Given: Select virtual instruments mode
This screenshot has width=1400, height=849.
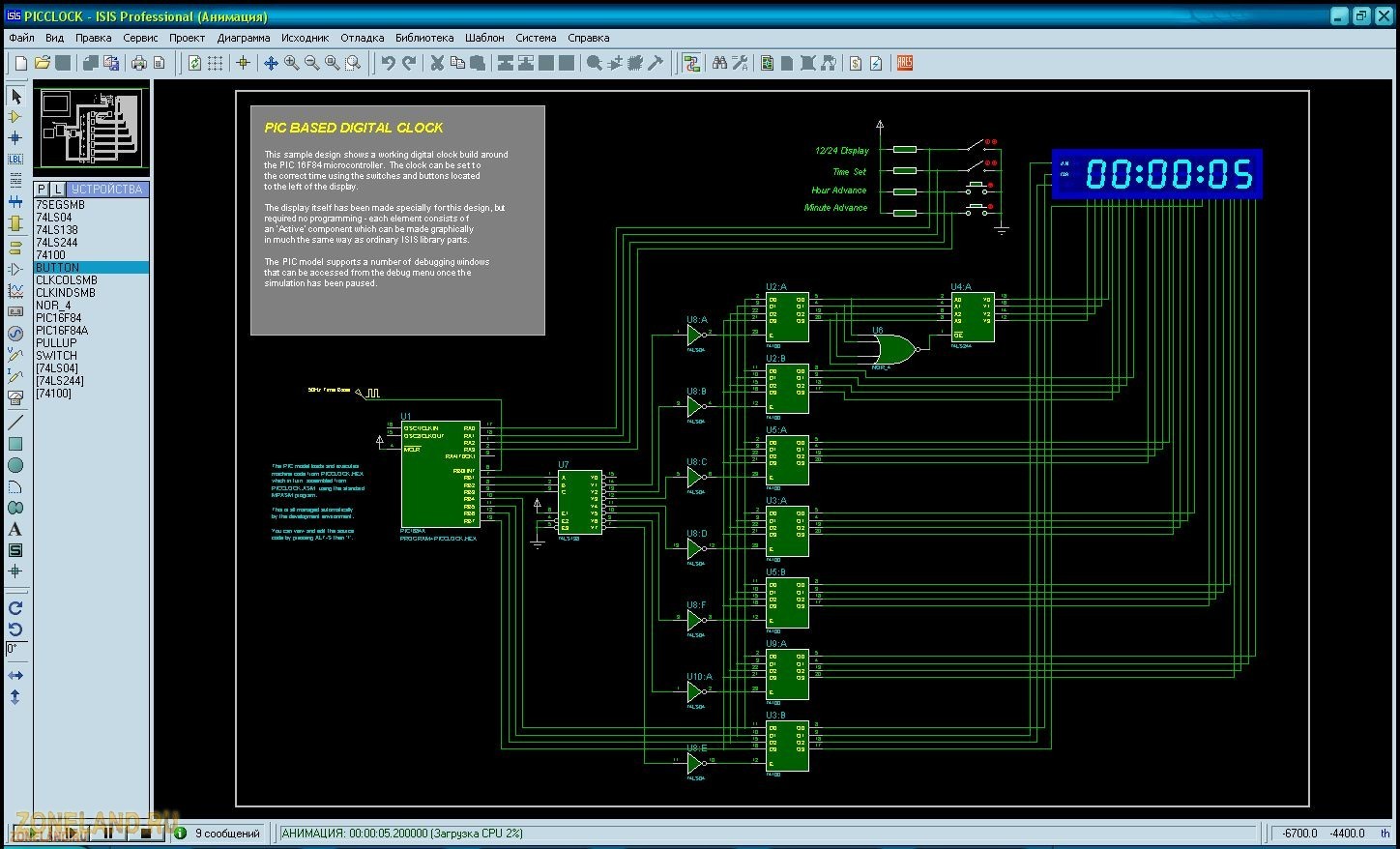Looking at the screenshot, I should point(15,396).
